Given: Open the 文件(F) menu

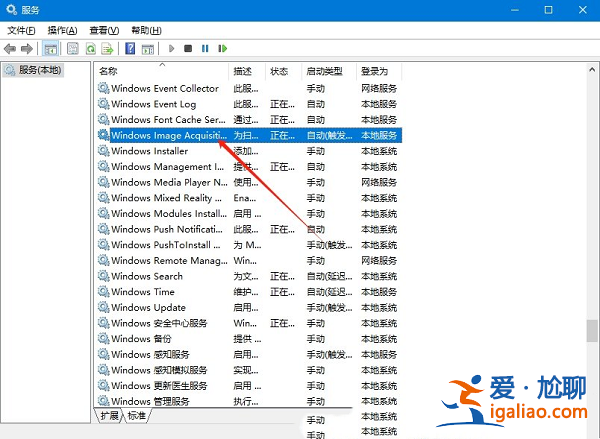Looking at the screenshot, I should pyautogui.click(x=21, y=30).
